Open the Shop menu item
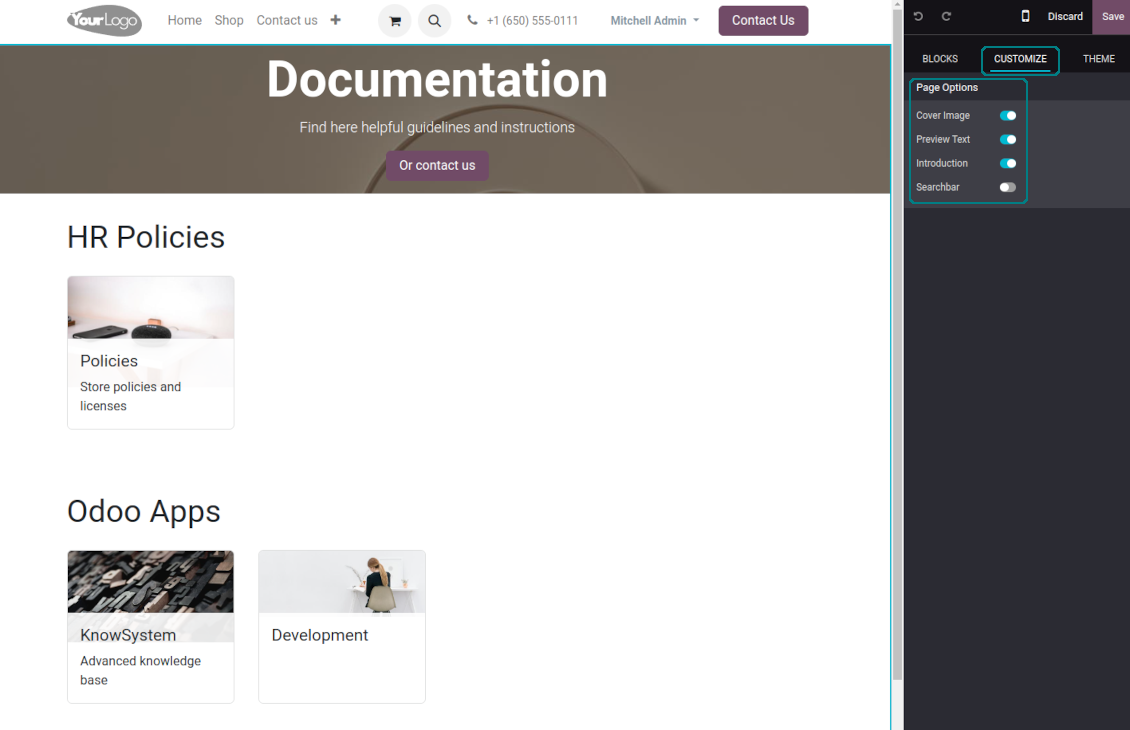 click(x=229, y=20)
